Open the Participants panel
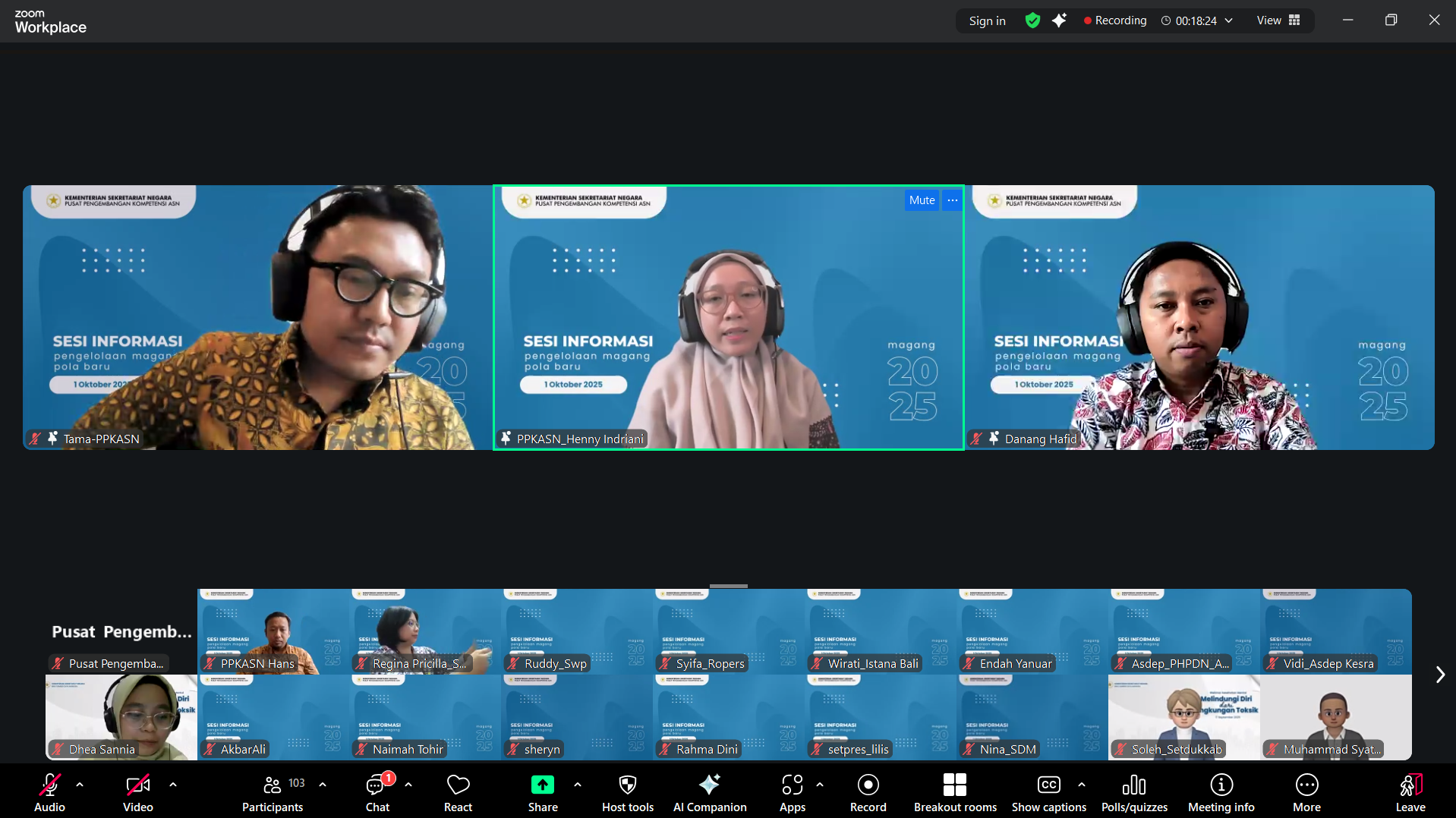Image resolution: width=1456 pixels, height=818 pixels. coord(272,792)
